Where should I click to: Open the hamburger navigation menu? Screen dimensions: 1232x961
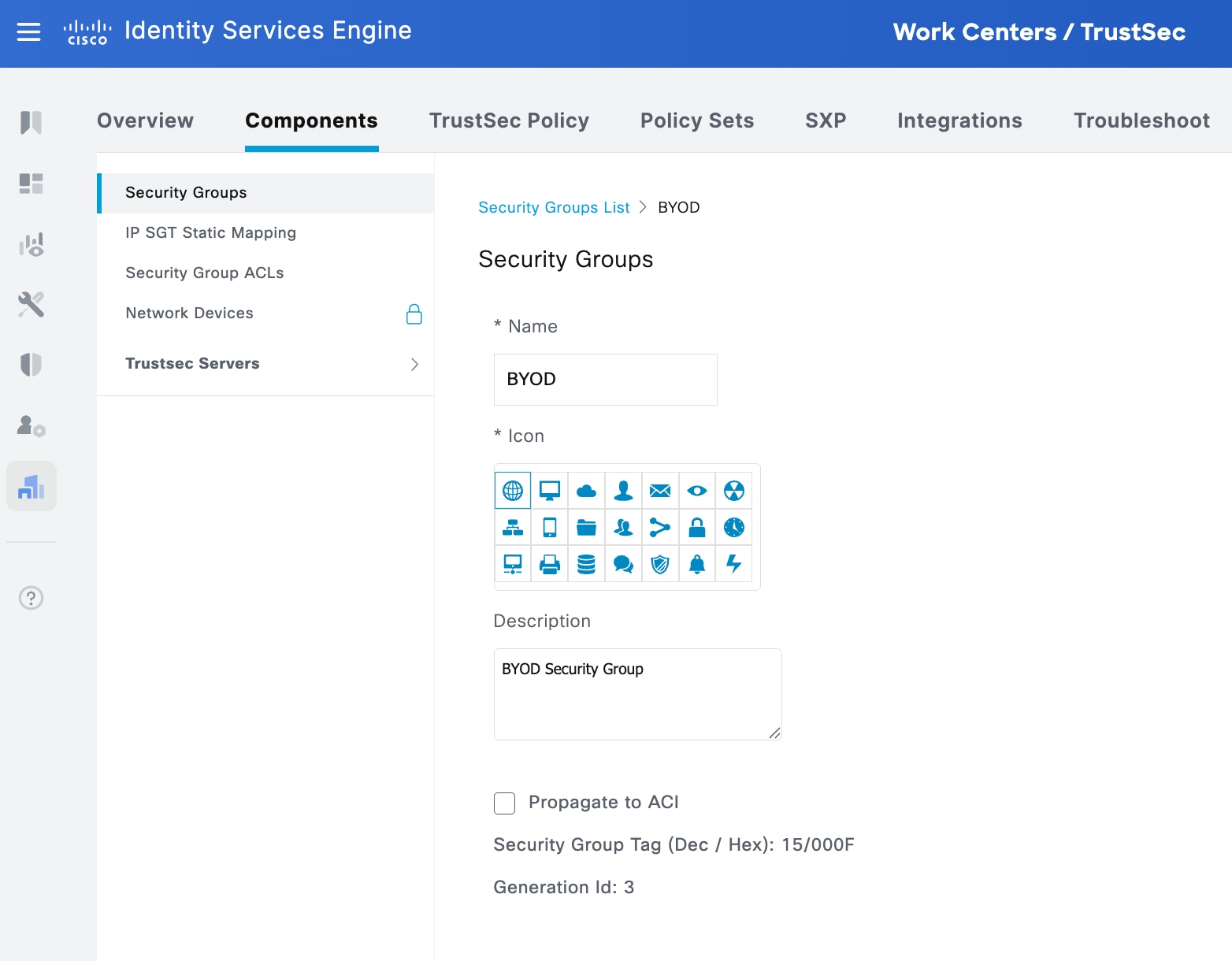point(29,32)
